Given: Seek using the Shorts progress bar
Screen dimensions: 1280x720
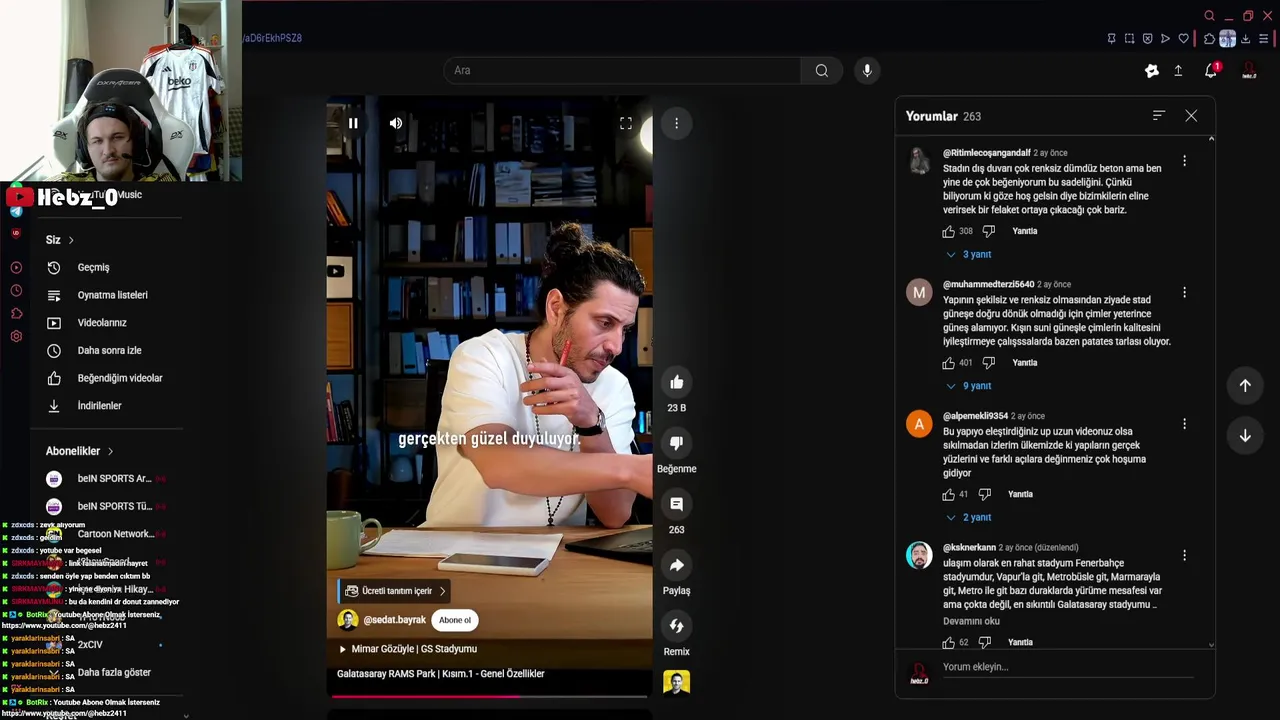Looking at the screenshot, I should tap(489, 696).
